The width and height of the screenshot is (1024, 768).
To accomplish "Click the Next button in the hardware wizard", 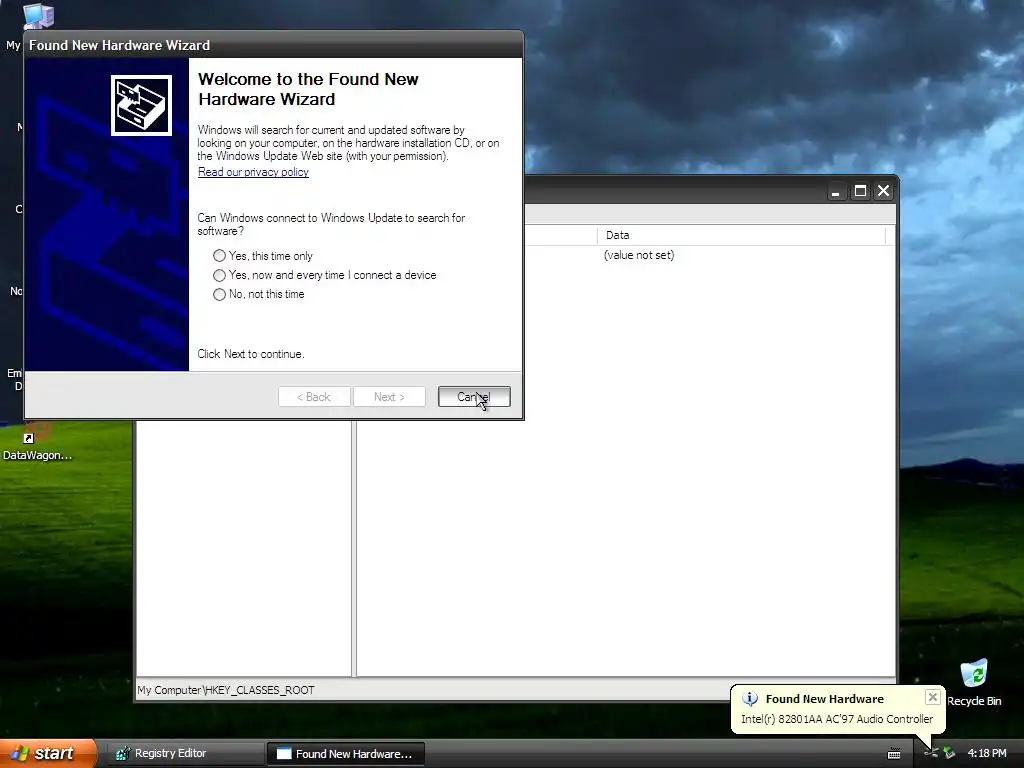I will pos(389,396).
